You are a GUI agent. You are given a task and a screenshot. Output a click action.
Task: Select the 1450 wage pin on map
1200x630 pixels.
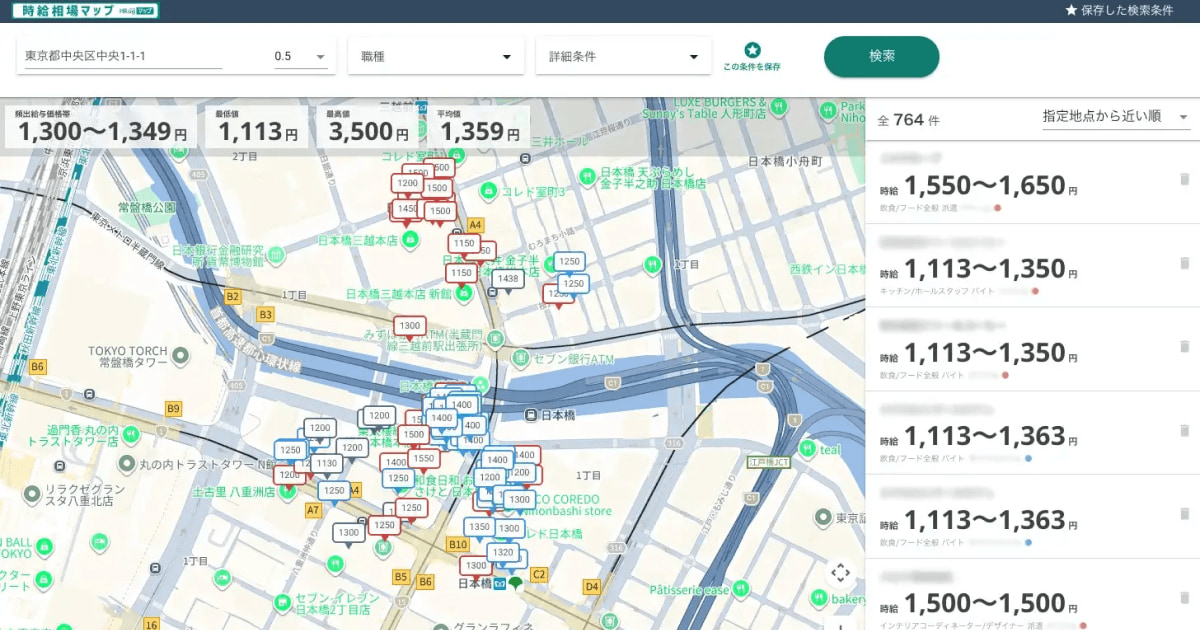[405, 209]
